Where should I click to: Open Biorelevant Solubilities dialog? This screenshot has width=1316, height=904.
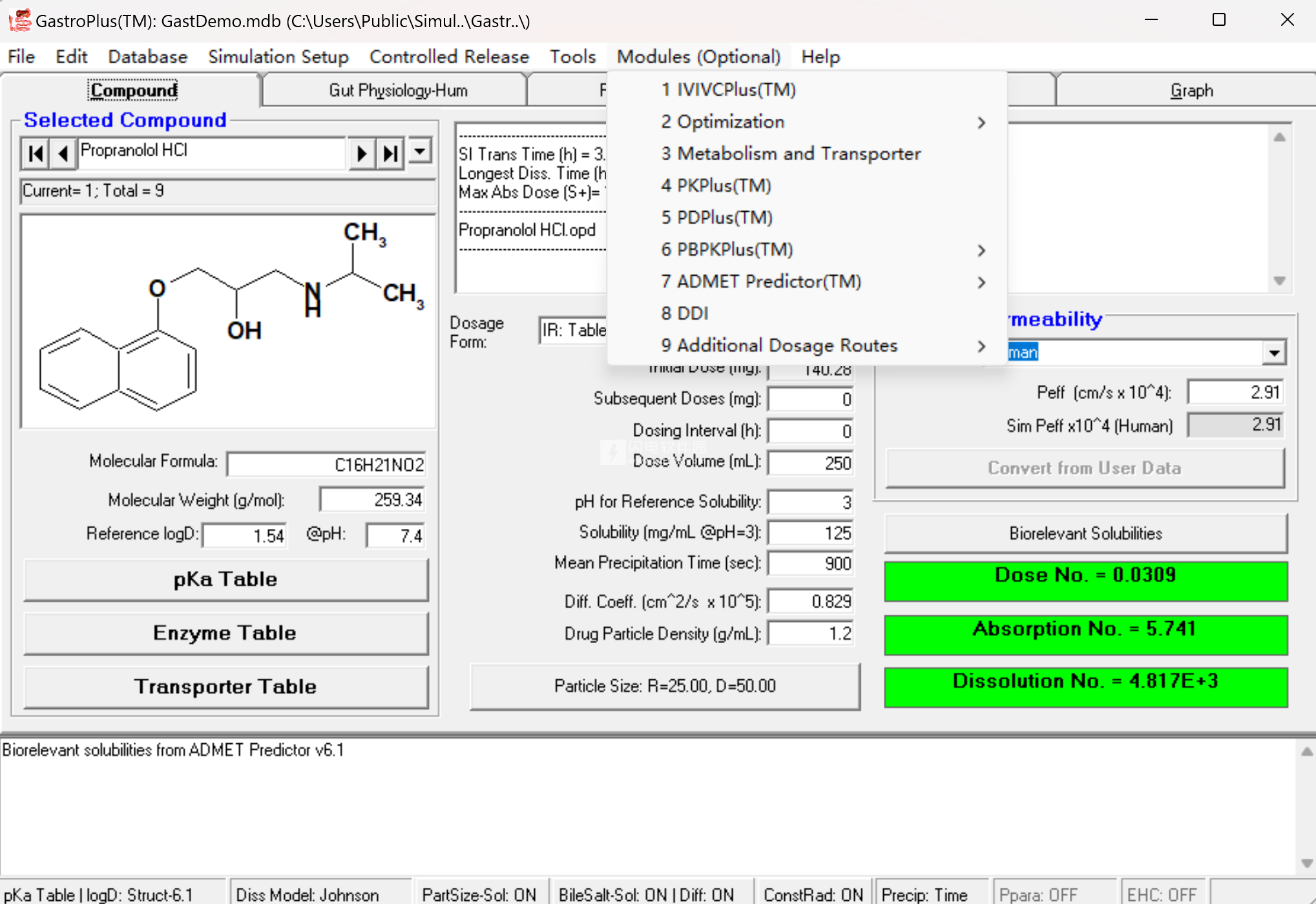(1085, 533)
